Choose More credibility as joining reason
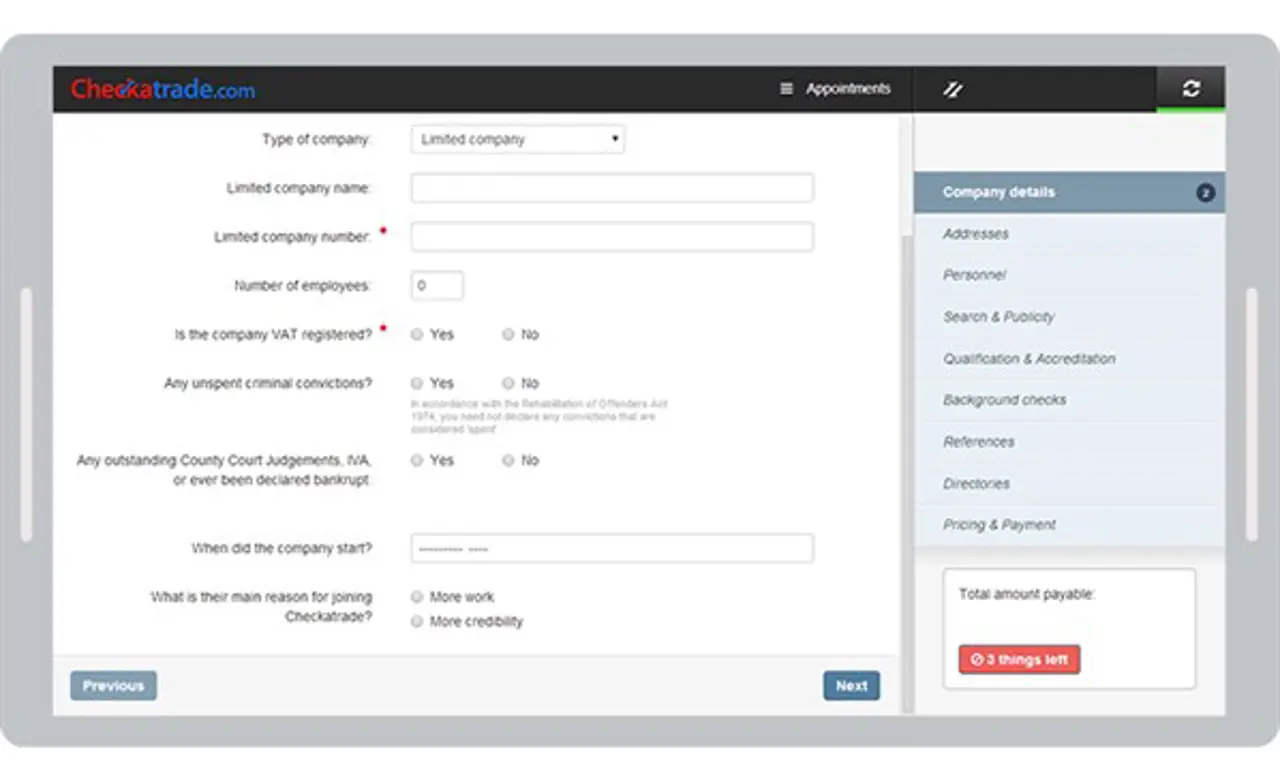 click(x=418, y=621)
